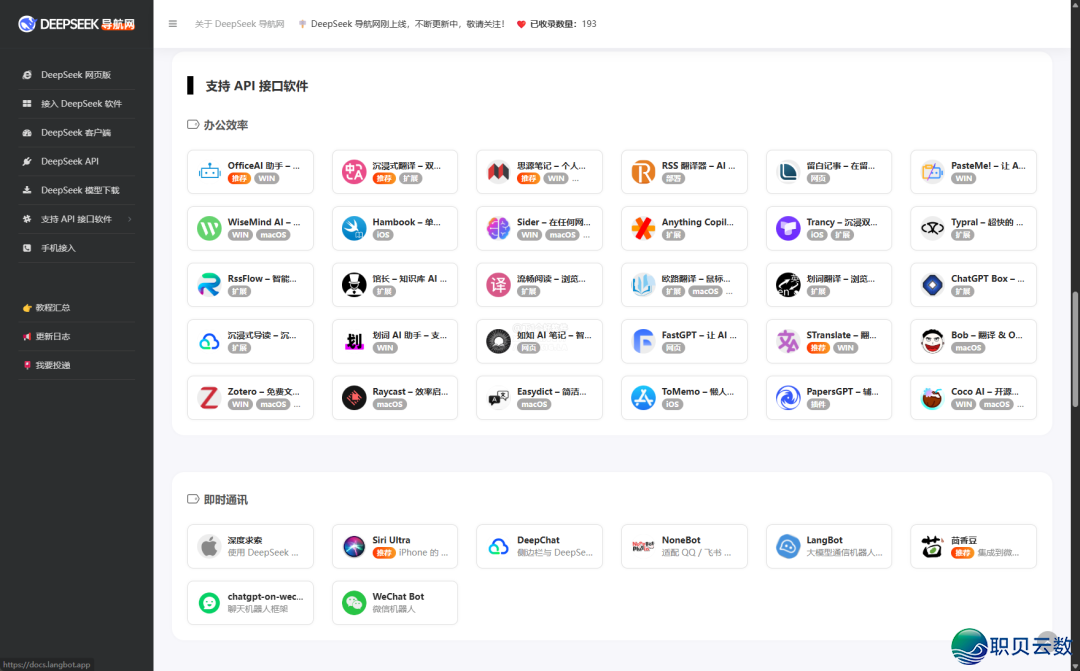Click the Bob clown face icon
This screenshot has width=1080, height=671.
pyautogui.click(x=933, y=341)
